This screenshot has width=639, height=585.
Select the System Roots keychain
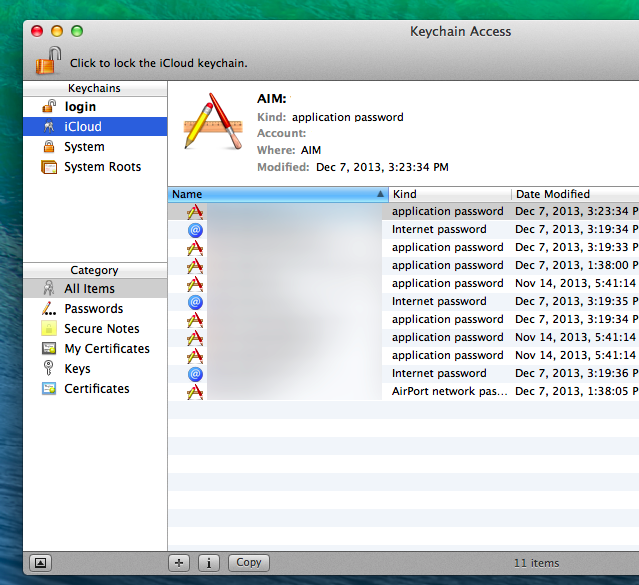[95, 166]
